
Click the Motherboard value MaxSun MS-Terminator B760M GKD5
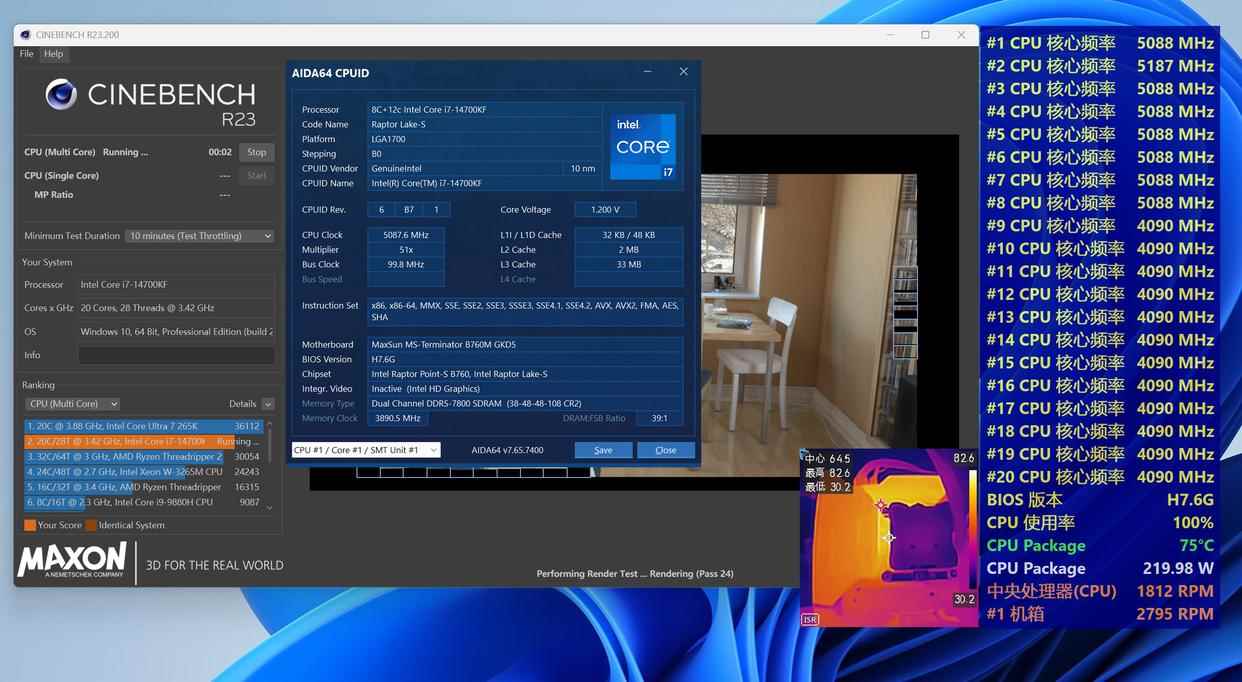click(525, 345)
